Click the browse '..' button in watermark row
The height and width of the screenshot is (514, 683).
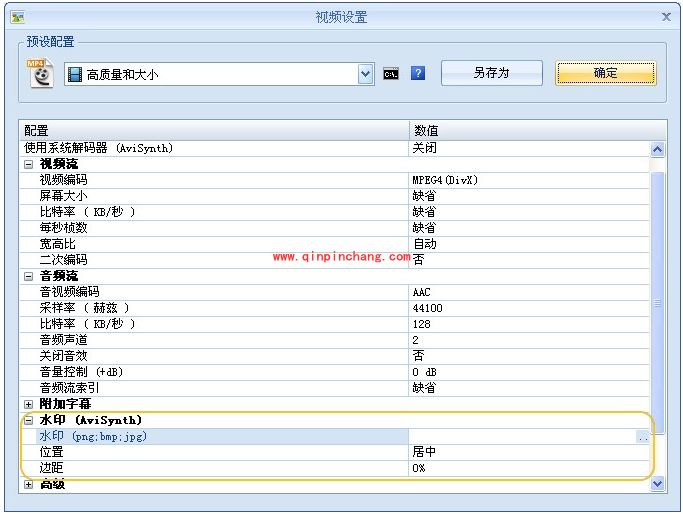point(642,437)
